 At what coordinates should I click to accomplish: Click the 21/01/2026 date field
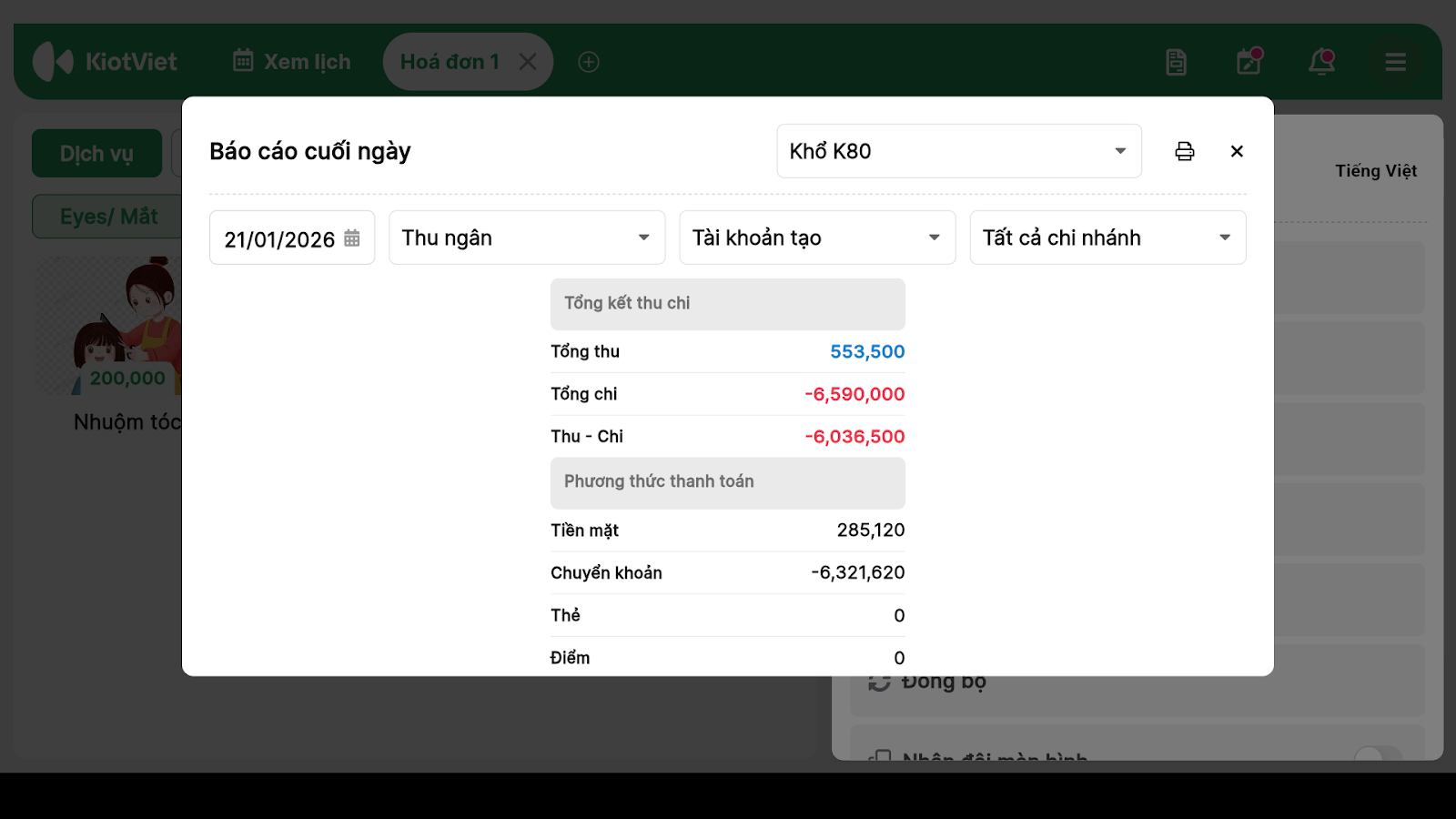tap(278, 238)
